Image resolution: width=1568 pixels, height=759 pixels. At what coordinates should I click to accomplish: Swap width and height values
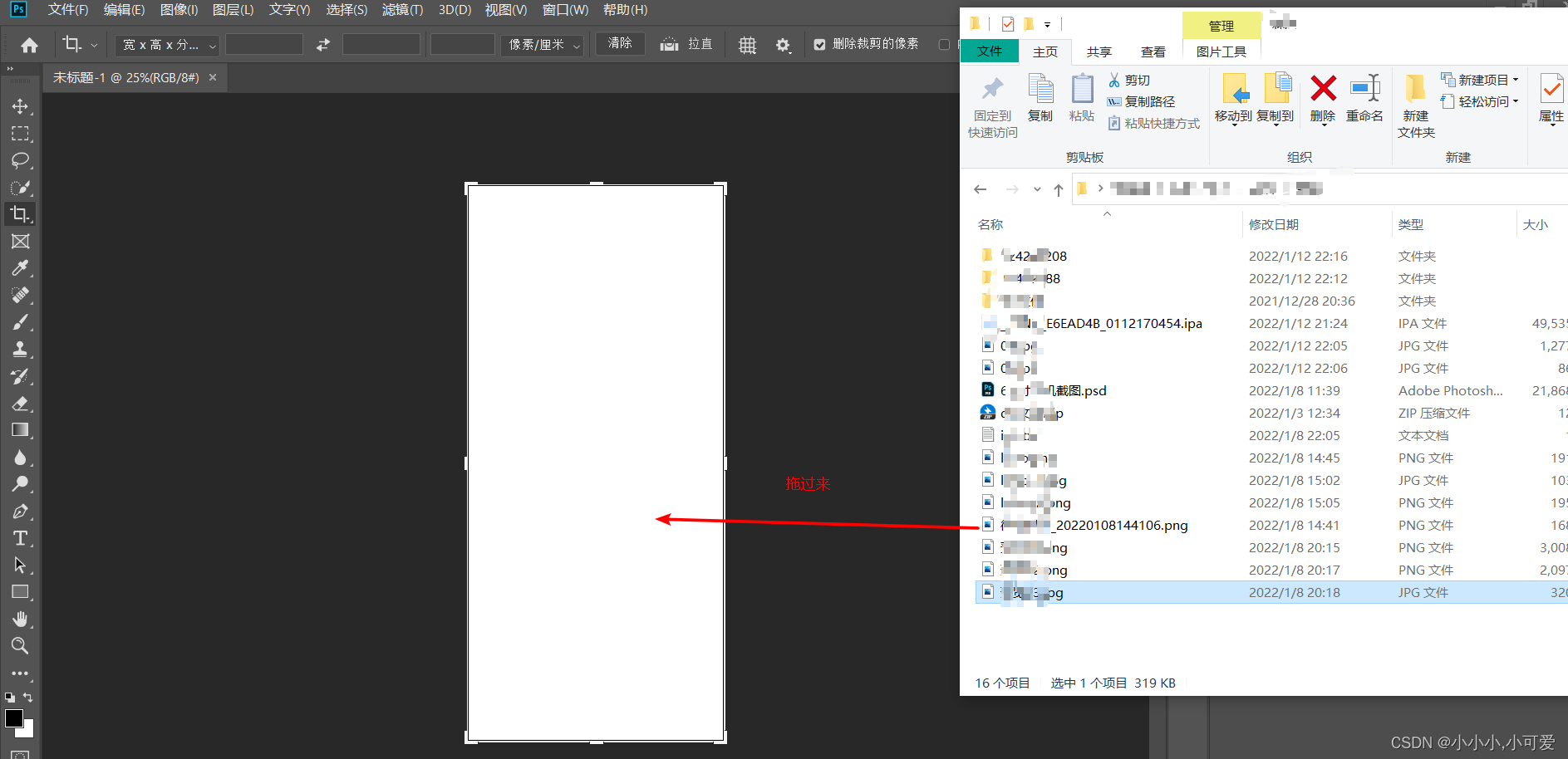click(323, 45)
